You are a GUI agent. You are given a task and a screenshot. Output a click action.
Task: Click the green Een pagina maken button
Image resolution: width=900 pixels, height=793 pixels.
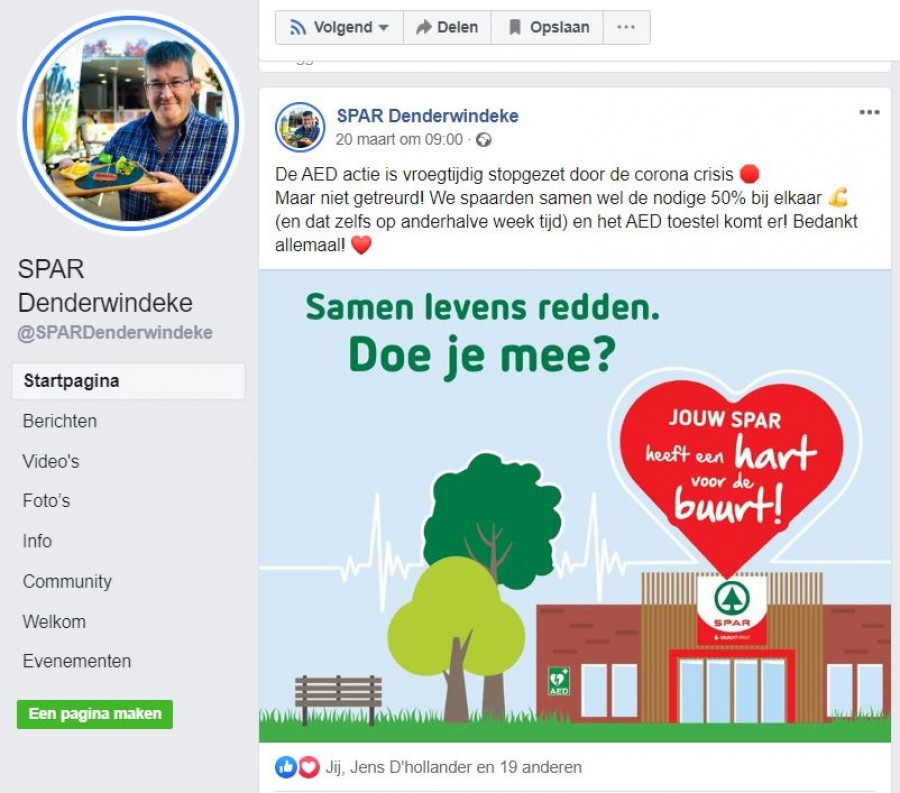pos(95,714)
